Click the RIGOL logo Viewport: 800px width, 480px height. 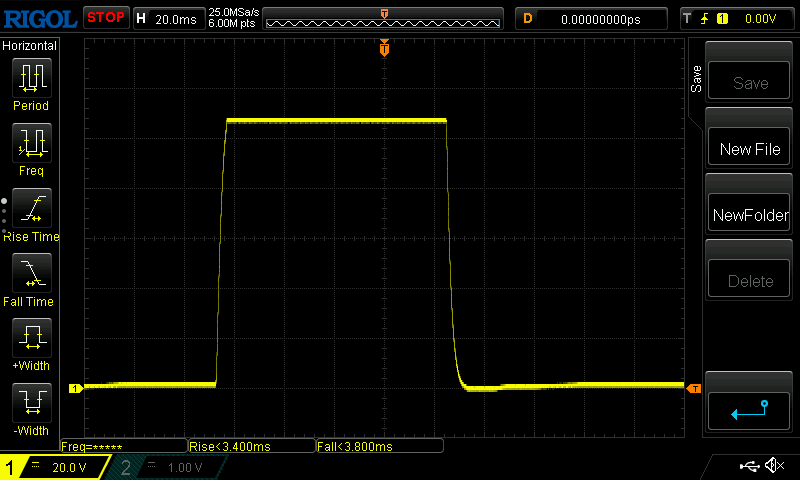click(x=40, y=19)
